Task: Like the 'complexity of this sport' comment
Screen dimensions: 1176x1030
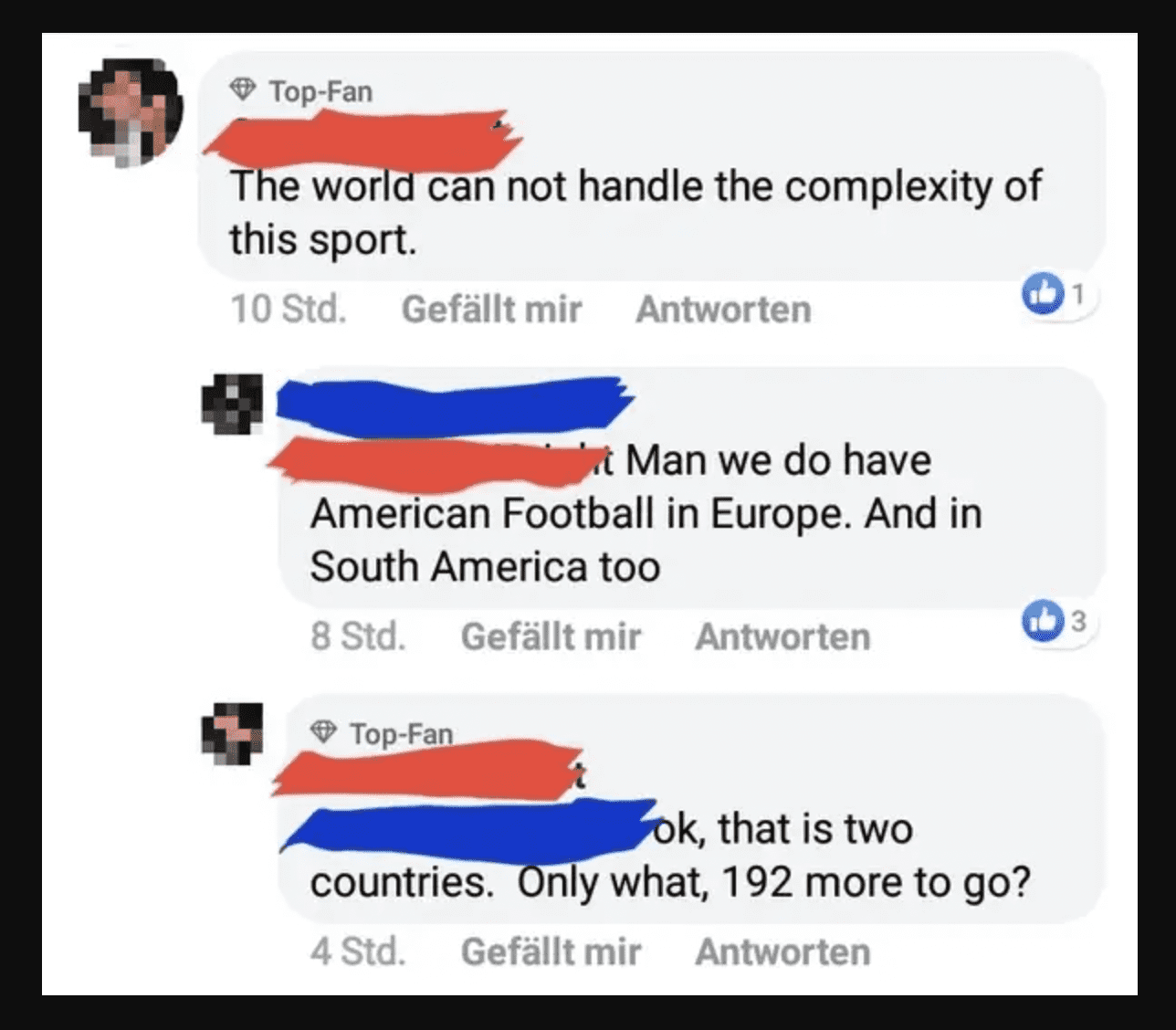Action: pos(491,310)
